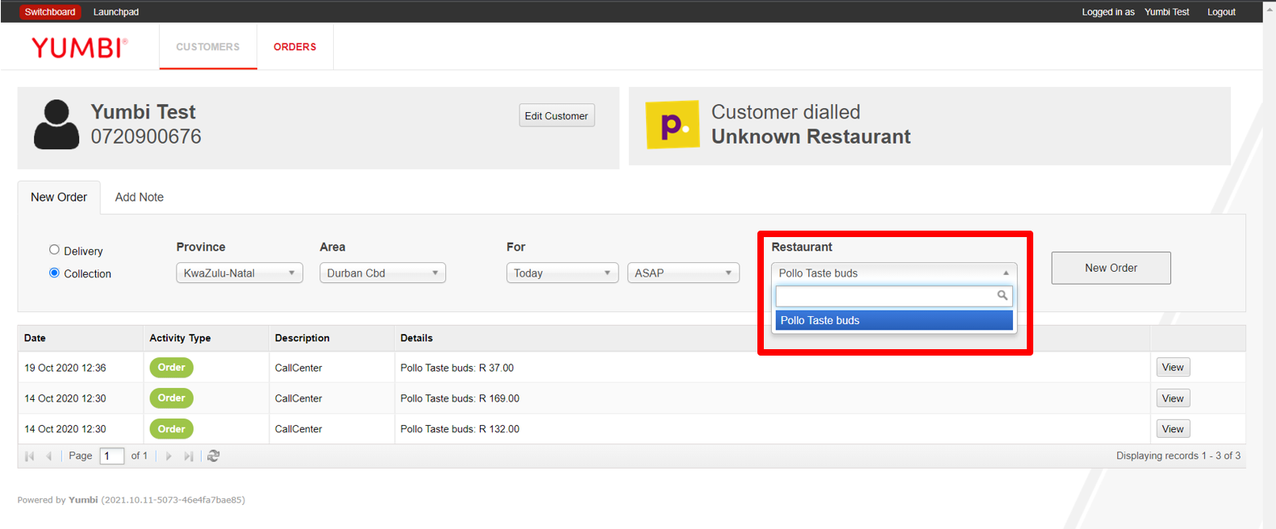Sort by the Date column header

[80, 338]
